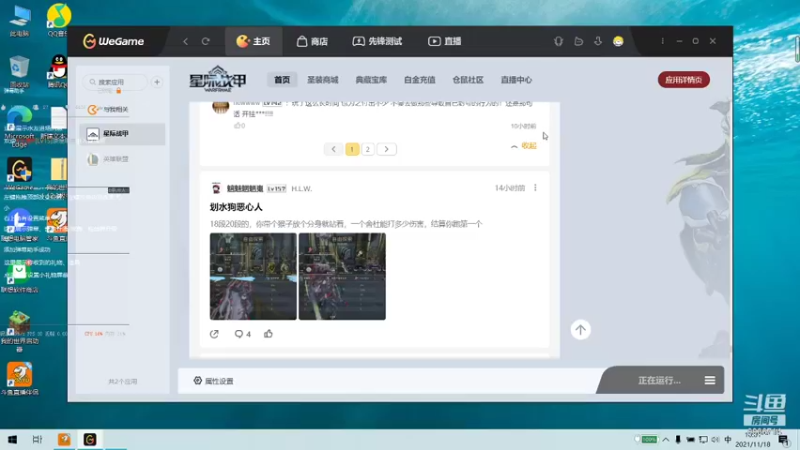Screen dimensions: 800x450
Task: Open the avatar of the 划水狗恶心人 poster
Action: 216,188
